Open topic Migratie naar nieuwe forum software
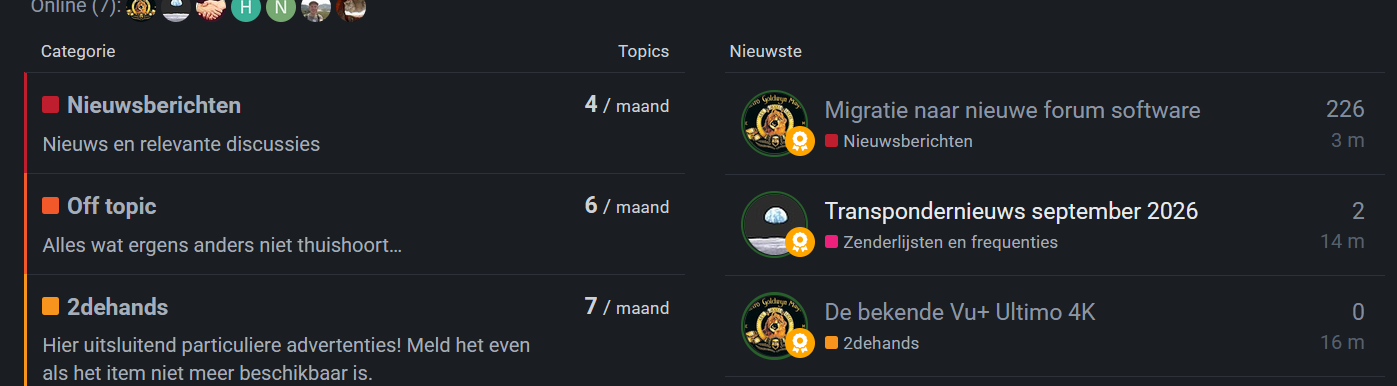This screenshot has height=386, width=1397. (1012, 110)
